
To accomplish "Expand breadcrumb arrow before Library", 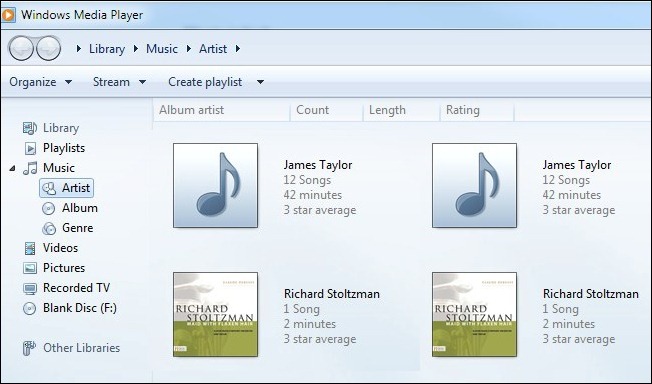I will [x=79, y=49].
